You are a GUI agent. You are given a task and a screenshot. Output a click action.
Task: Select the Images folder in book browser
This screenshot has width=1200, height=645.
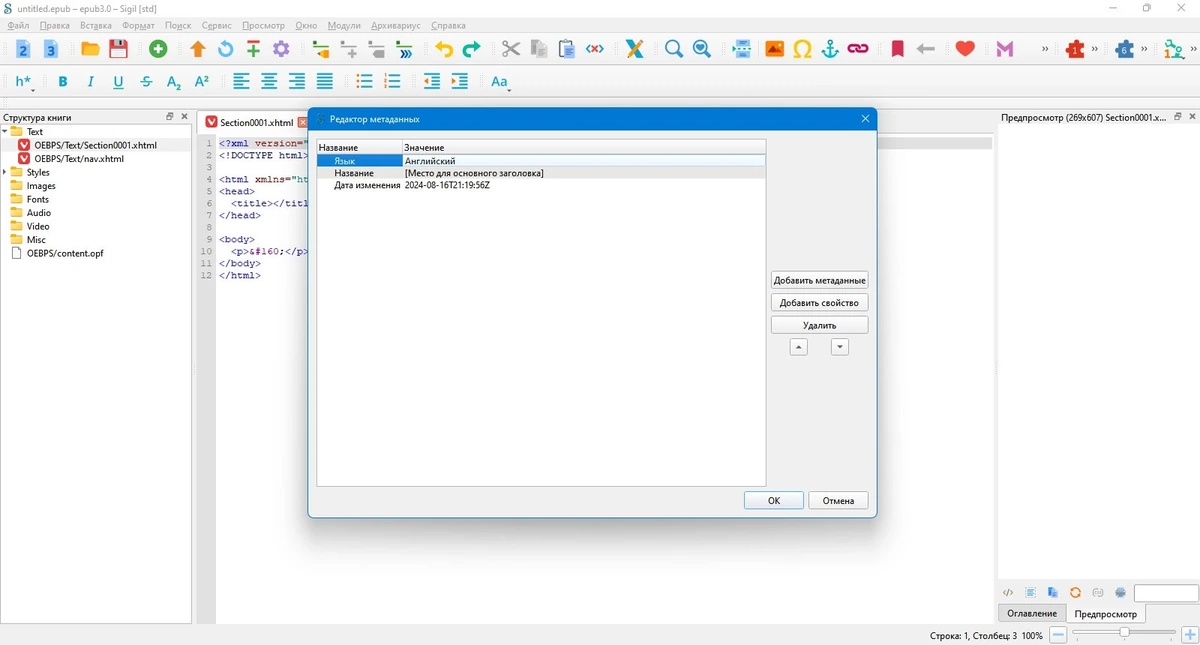click(41, 186)
